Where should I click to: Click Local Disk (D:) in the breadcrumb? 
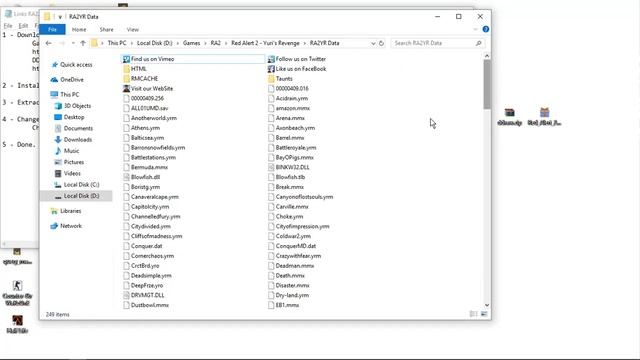(x=155, y=43)
